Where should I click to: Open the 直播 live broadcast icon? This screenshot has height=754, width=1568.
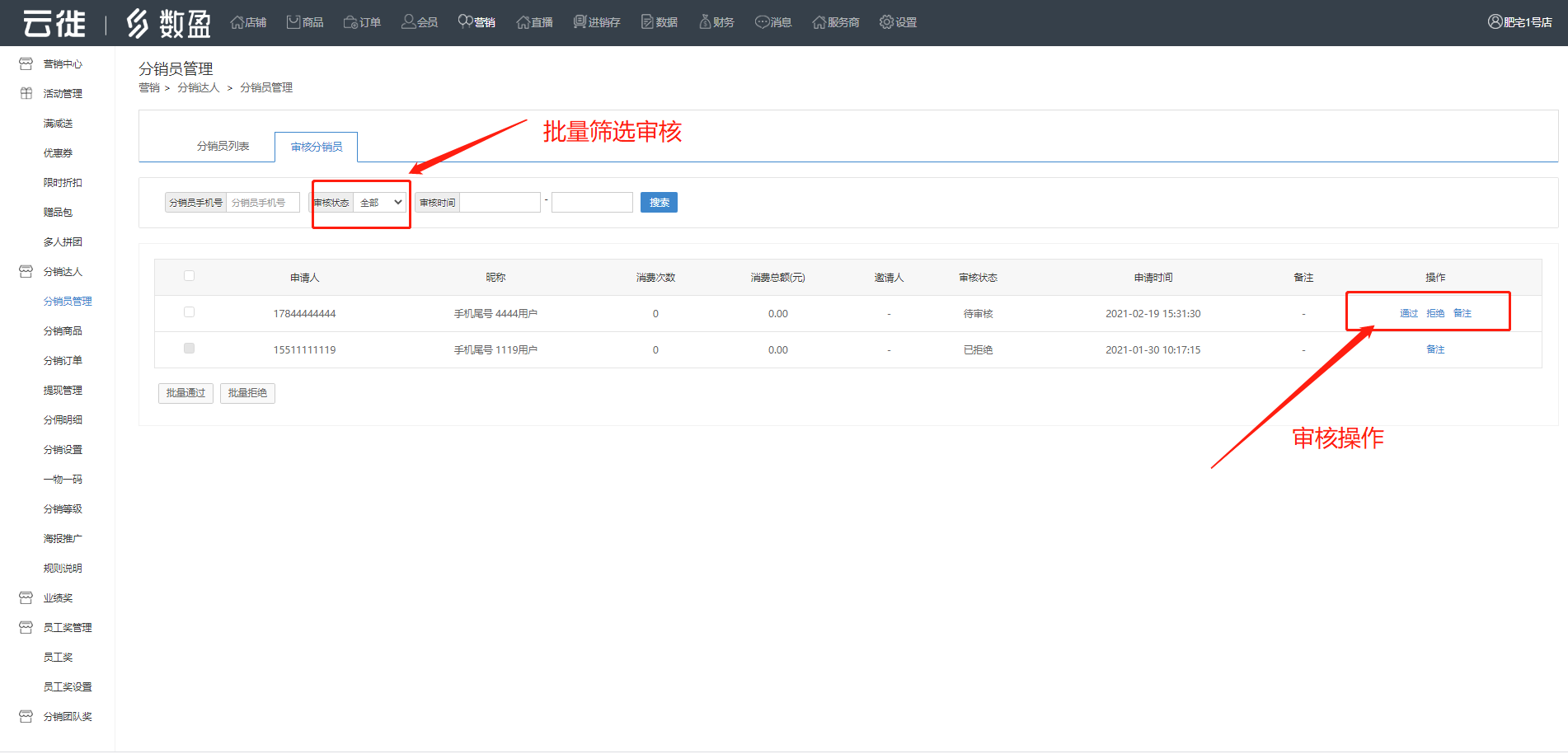point(523,22)
